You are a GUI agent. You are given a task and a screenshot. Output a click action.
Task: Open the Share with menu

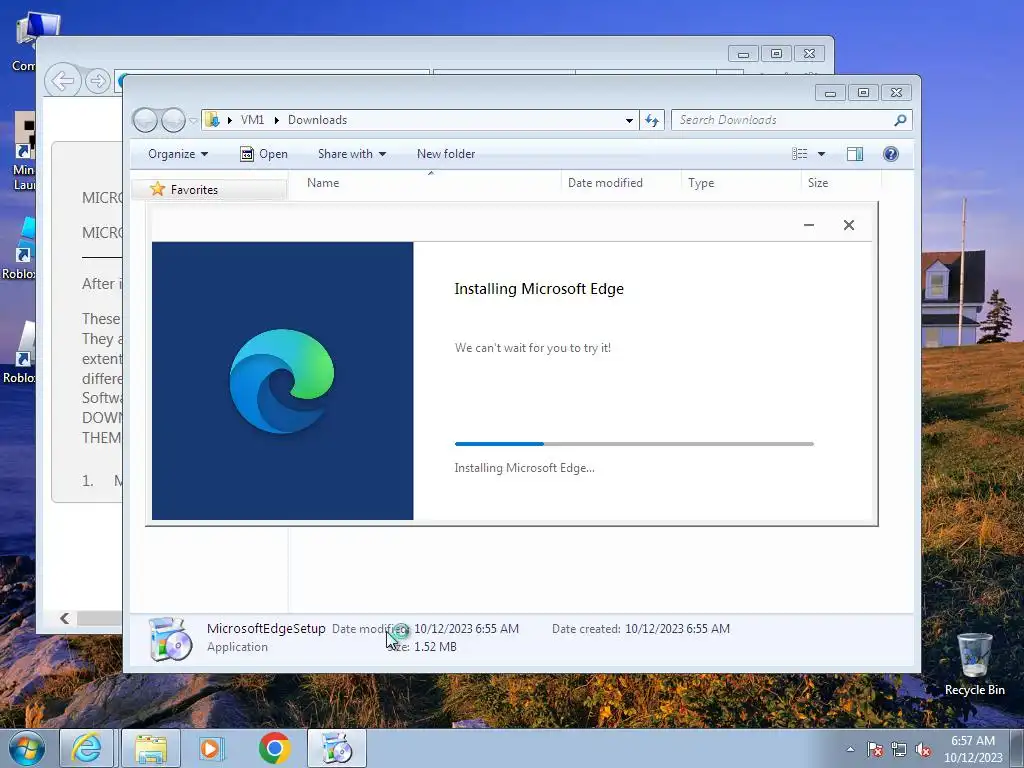point(352,154)
